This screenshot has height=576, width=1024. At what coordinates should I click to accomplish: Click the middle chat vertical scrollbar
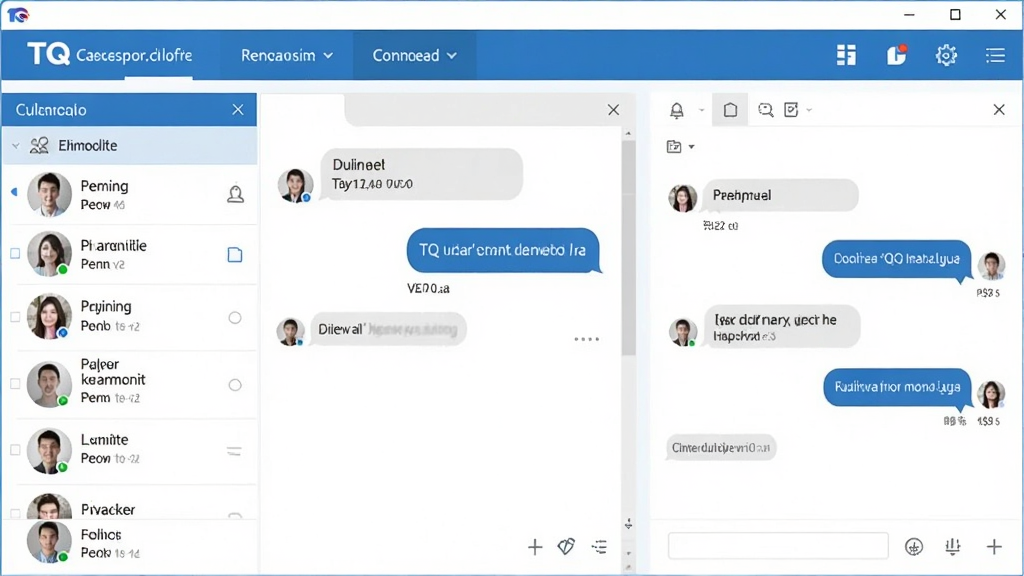coord(628,248)
